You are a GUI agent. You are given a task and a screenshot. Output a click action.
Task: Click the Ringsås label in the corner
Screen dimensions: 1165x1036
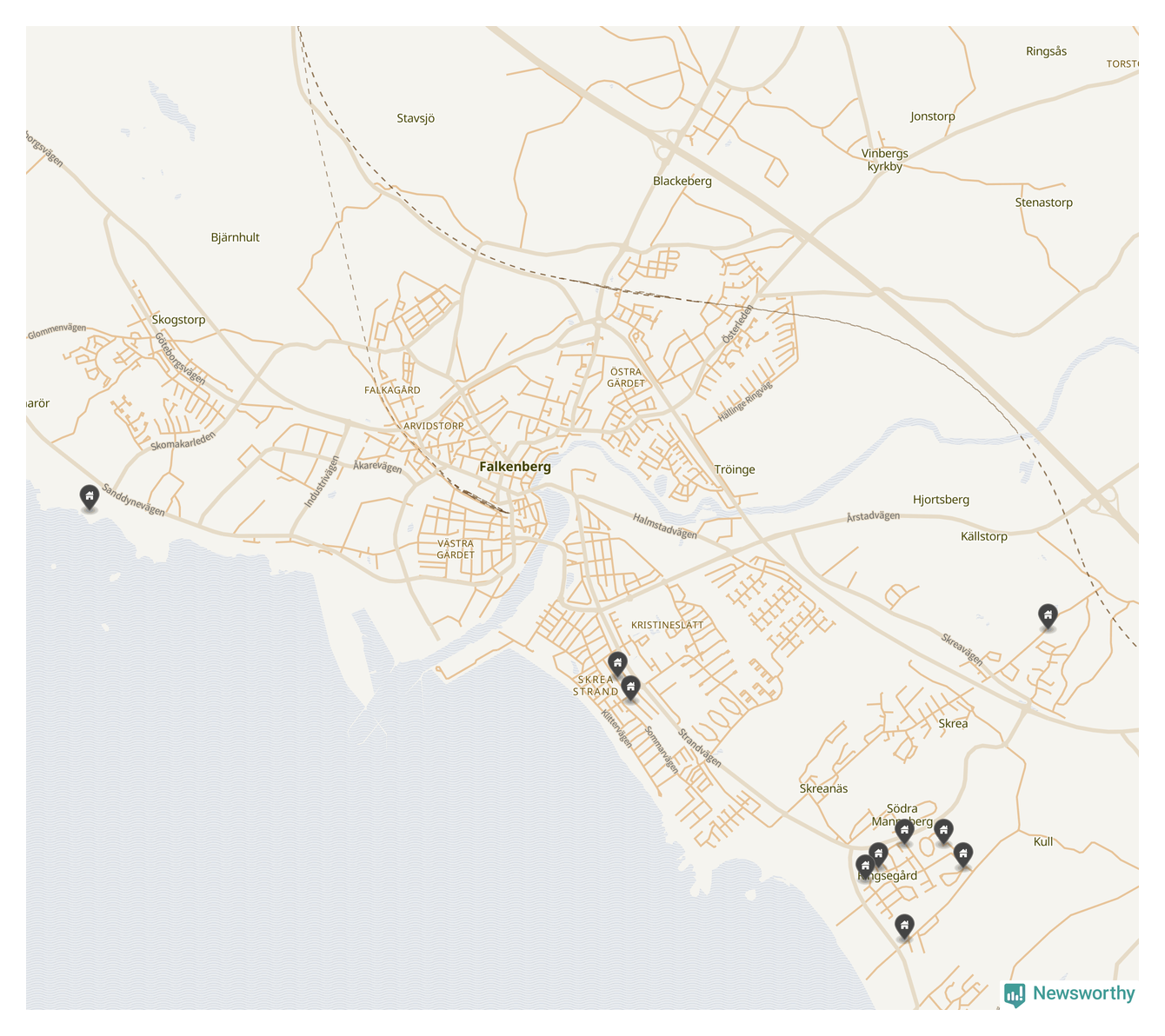point(1046,51)
